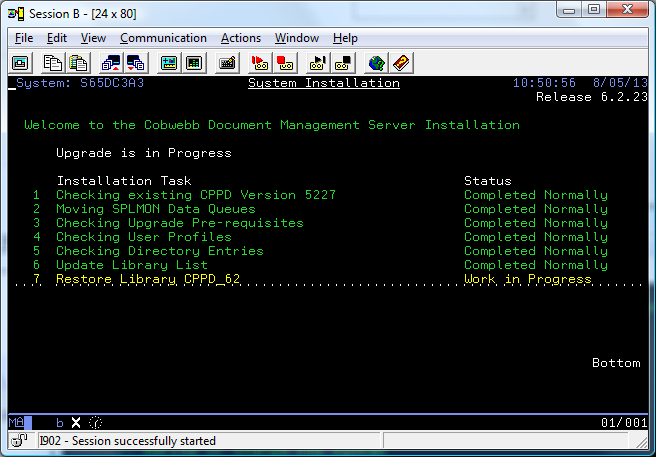Quit macro playback with the black square cassette icon
Screen dimensions: 656x457
point(343,63)
